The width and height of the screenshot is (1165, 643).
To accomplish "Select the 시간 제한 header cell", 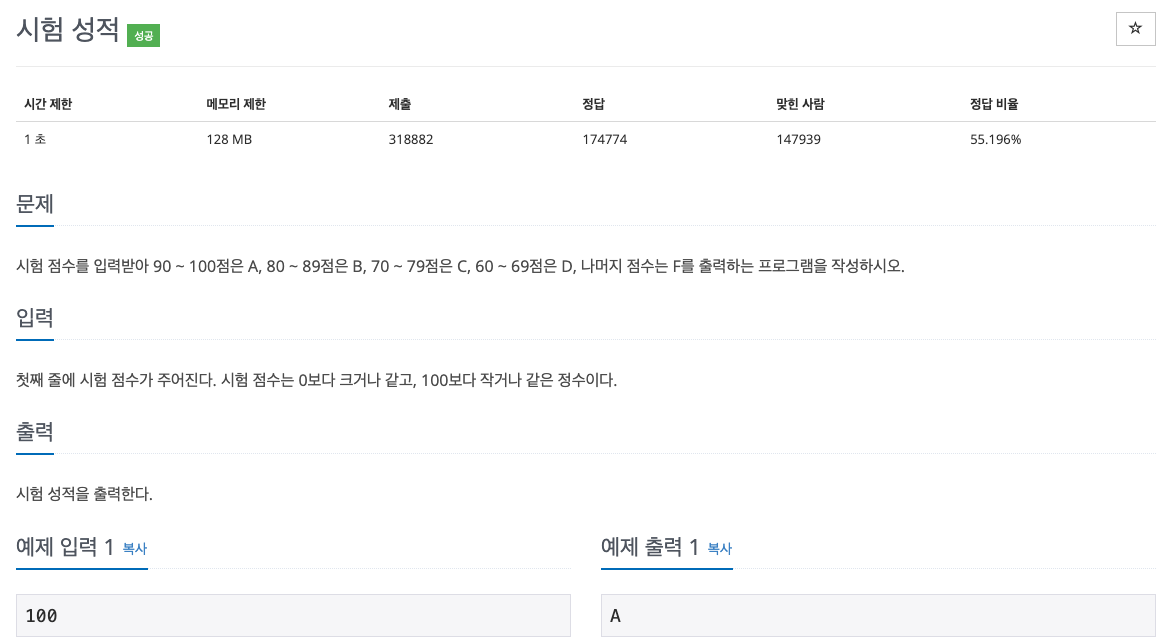I will pos(47,103).
